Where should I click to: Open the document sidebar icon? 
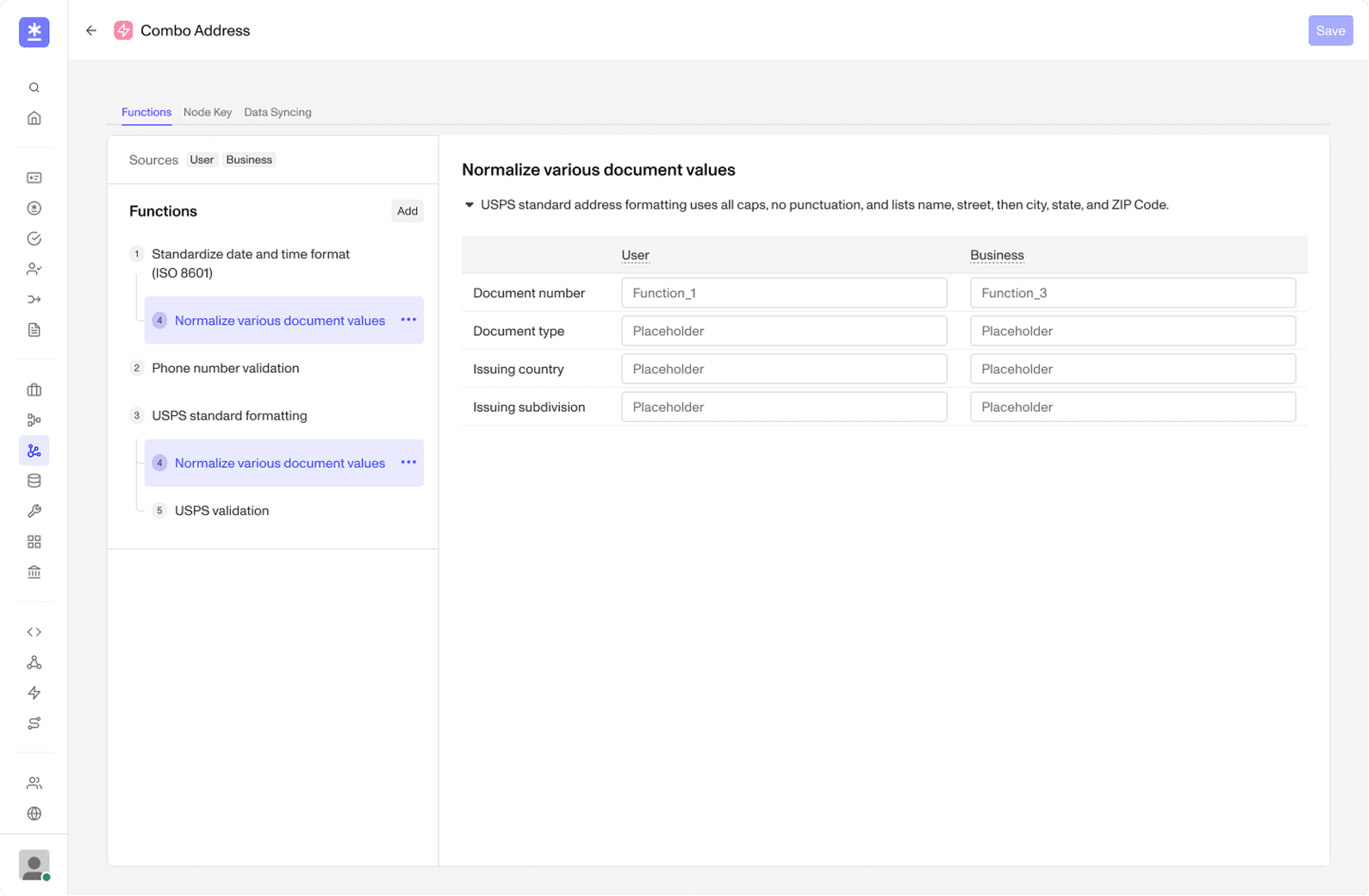point(34,330)
